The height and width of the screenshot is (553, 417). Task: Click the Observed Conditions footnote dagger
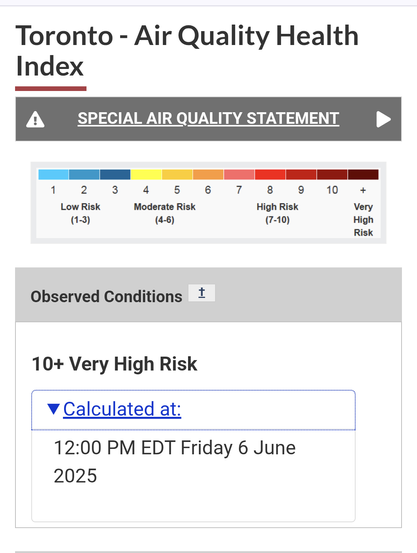(201, 293)
